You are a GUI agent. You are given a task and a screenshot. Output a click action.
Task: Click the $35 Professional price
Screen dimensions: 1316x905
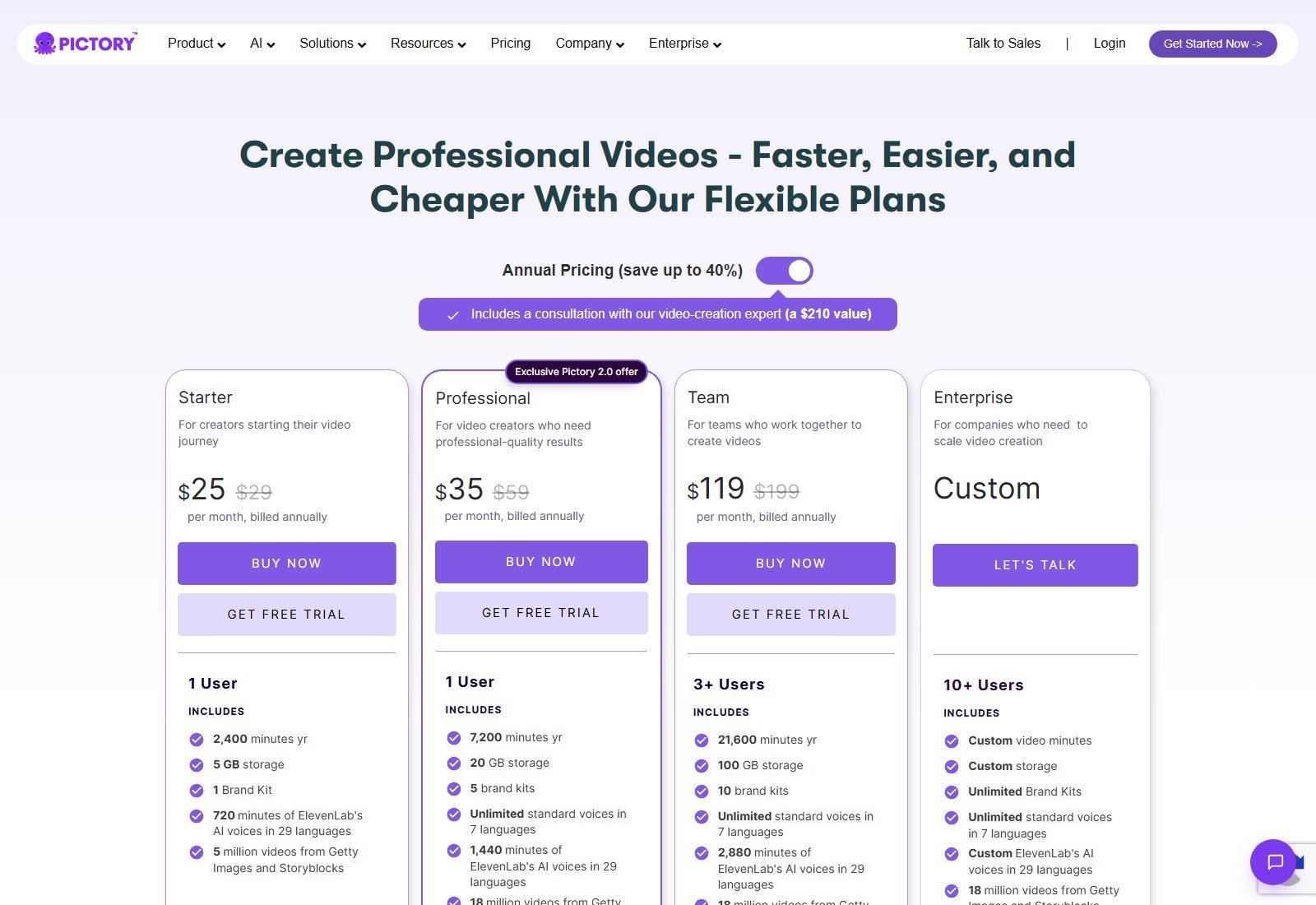[x=459, y=490]
